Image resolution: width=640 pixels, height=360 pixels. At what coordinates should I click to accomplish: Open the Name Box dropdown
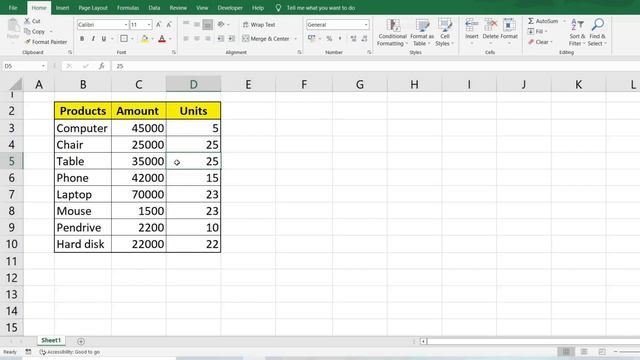pyautogui.click(x=43, y=66)
